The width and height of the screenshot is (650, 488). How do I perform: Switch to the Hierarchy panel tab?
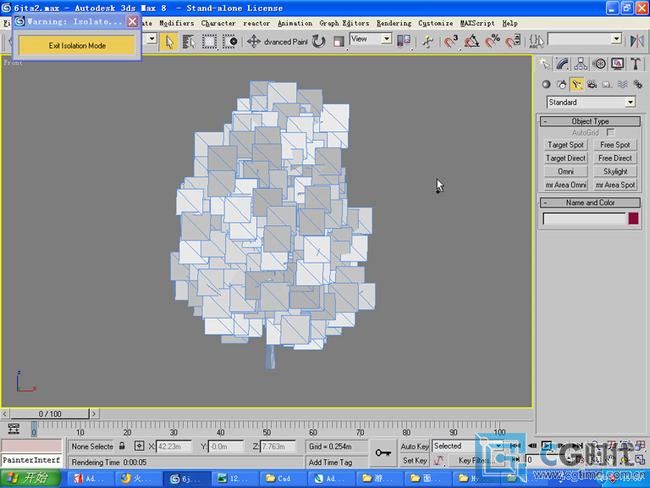(580, 63)
